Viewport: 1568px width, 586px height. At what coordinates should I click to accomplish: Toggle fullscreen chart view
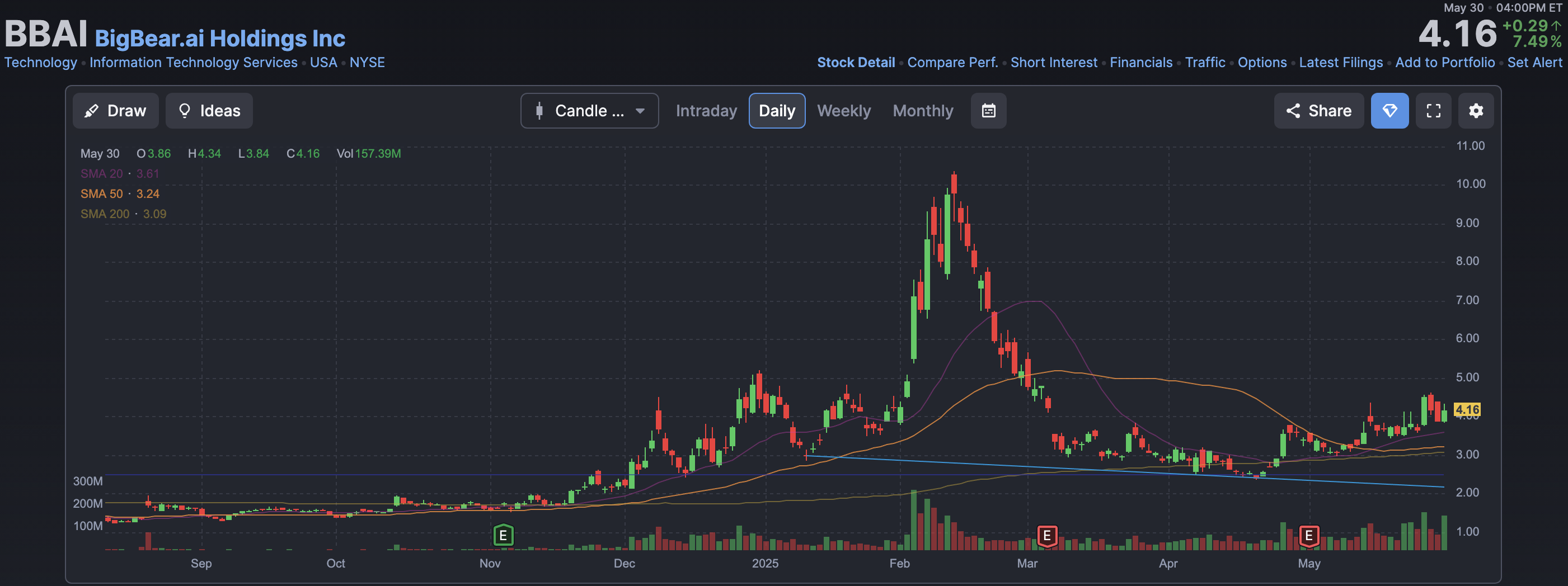(x=1434, y=111)
